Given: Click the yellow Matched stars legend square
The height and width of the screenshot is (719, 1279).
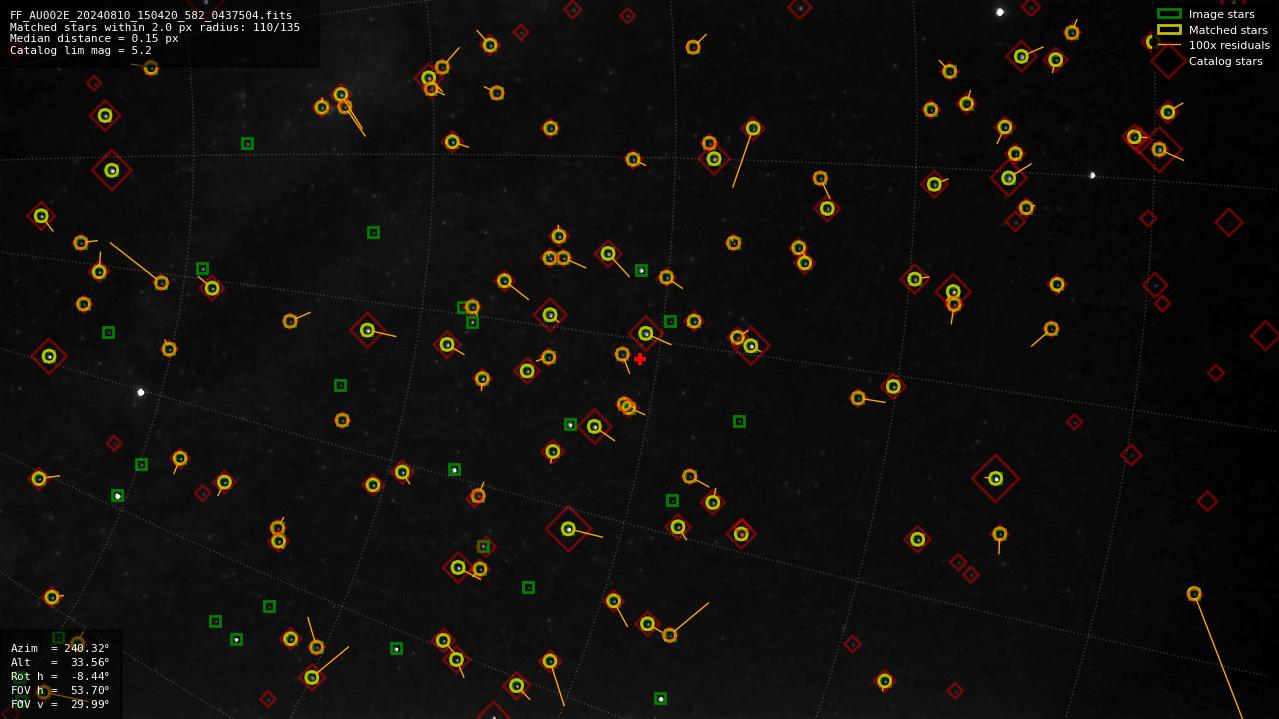Looking at the screenshot, I should click(x=1169, y=30).
